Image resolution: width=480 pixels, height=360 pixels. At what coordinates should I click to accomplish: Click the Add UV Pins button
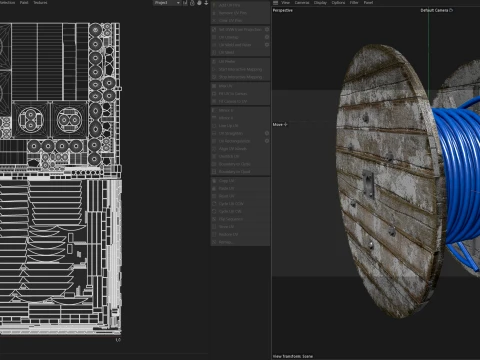pyautogui.click(x=240, y=5)
